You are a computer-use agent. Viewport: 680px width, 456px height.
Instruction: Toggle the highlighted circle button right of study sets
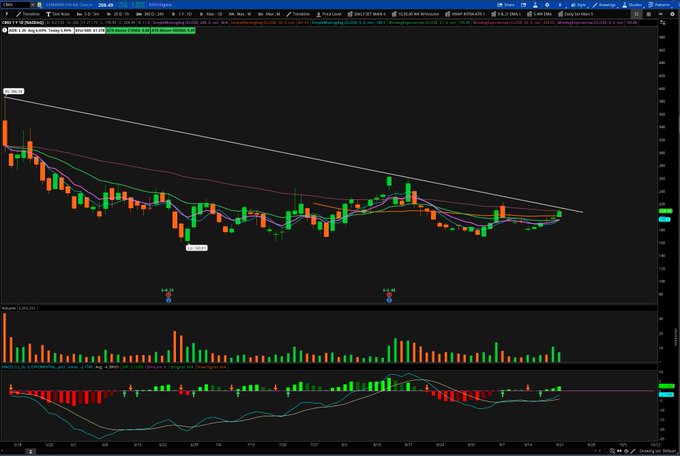(x=636, y=14)
